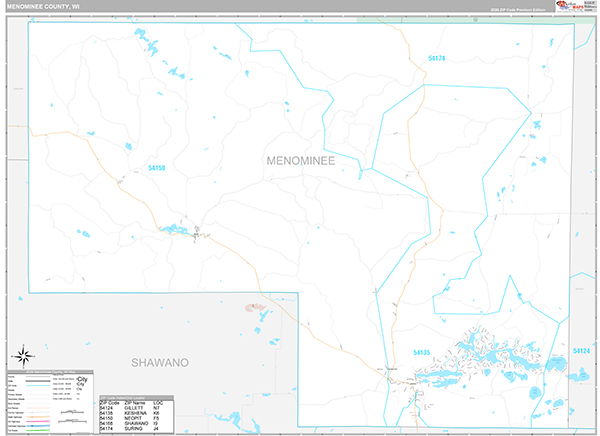600x436 pixels.
Task: Click the GILLETT row in the ZIP table
Action: (x=134, y=406)
